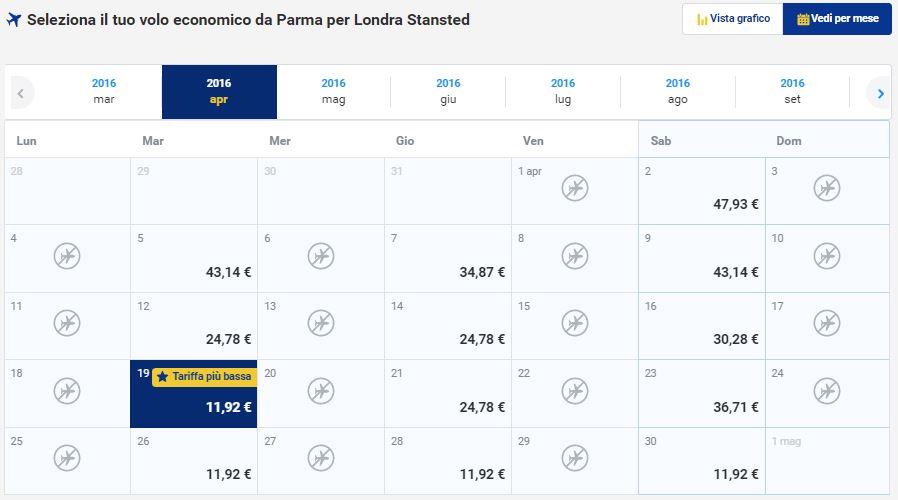Click the airplane icon beside page title
The width and height of the screenshot is (898, 500).
tap(14, 19)
